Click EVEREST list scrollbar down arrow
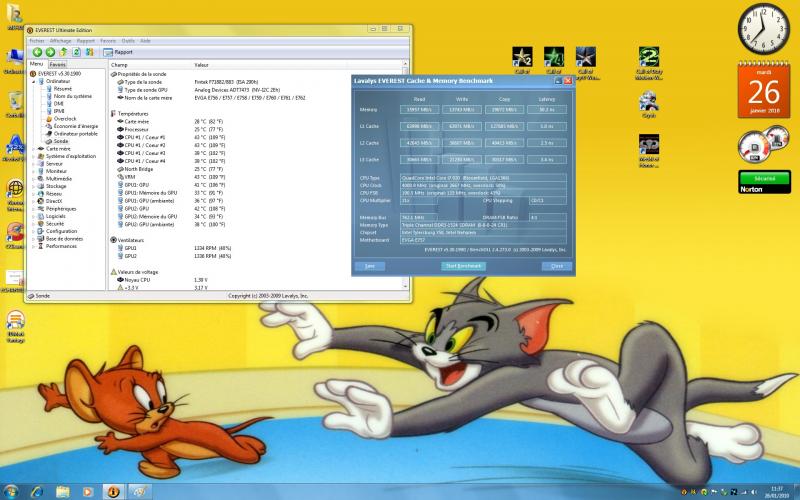This screenshot has width=800, height=500. pyautogui.click(x=405, y=286)
